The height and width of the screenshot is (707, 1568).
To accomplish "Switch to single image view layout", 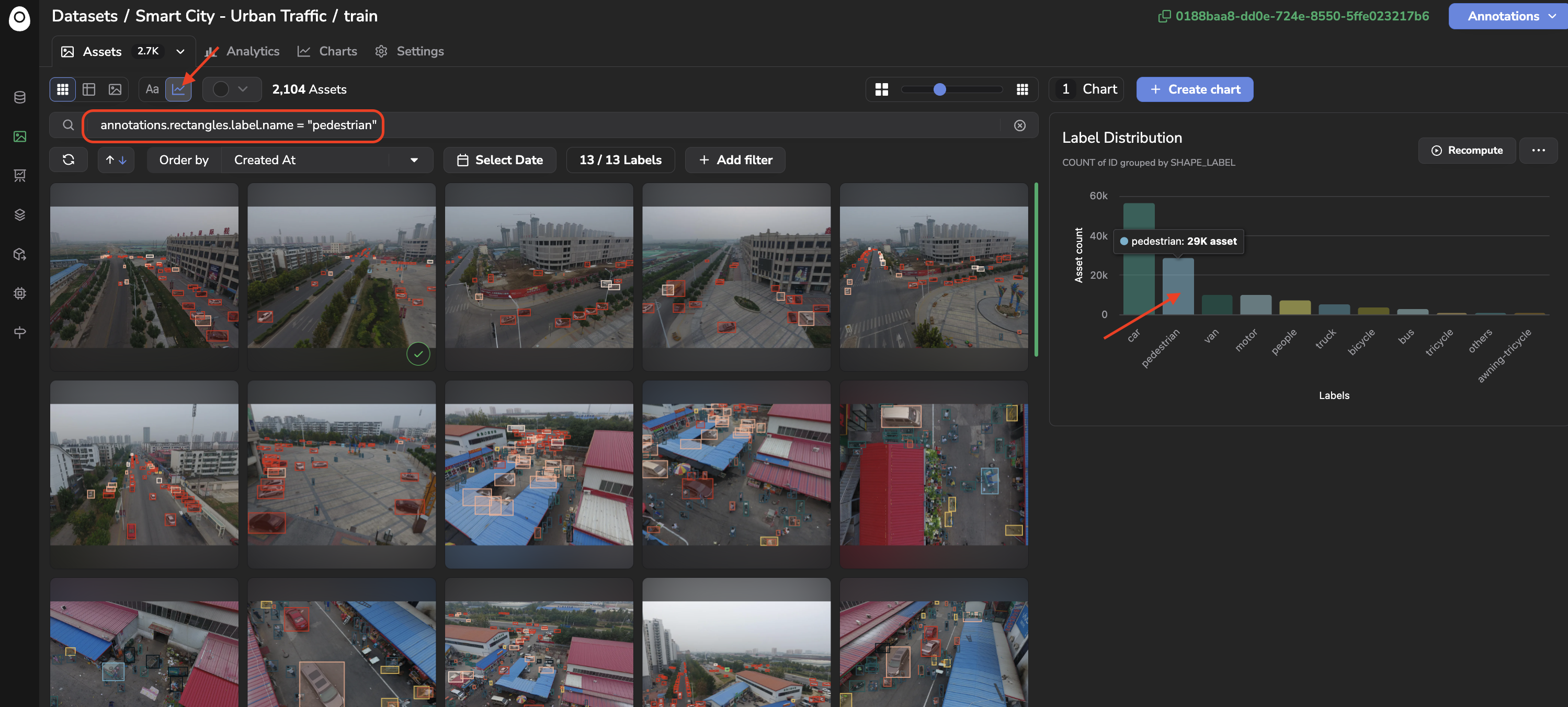I will (115, 89).
